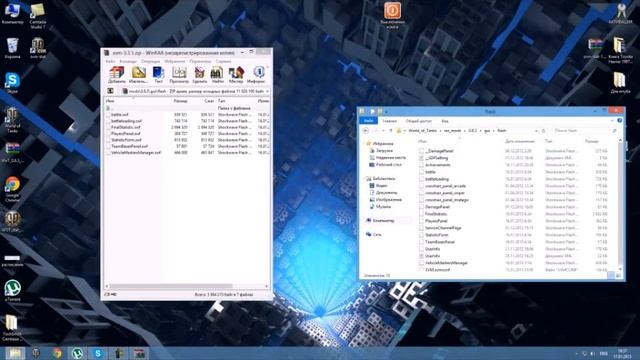Select the Skype icon on the desktop
This screenshot has width=640, height=360.
[12, 83]
